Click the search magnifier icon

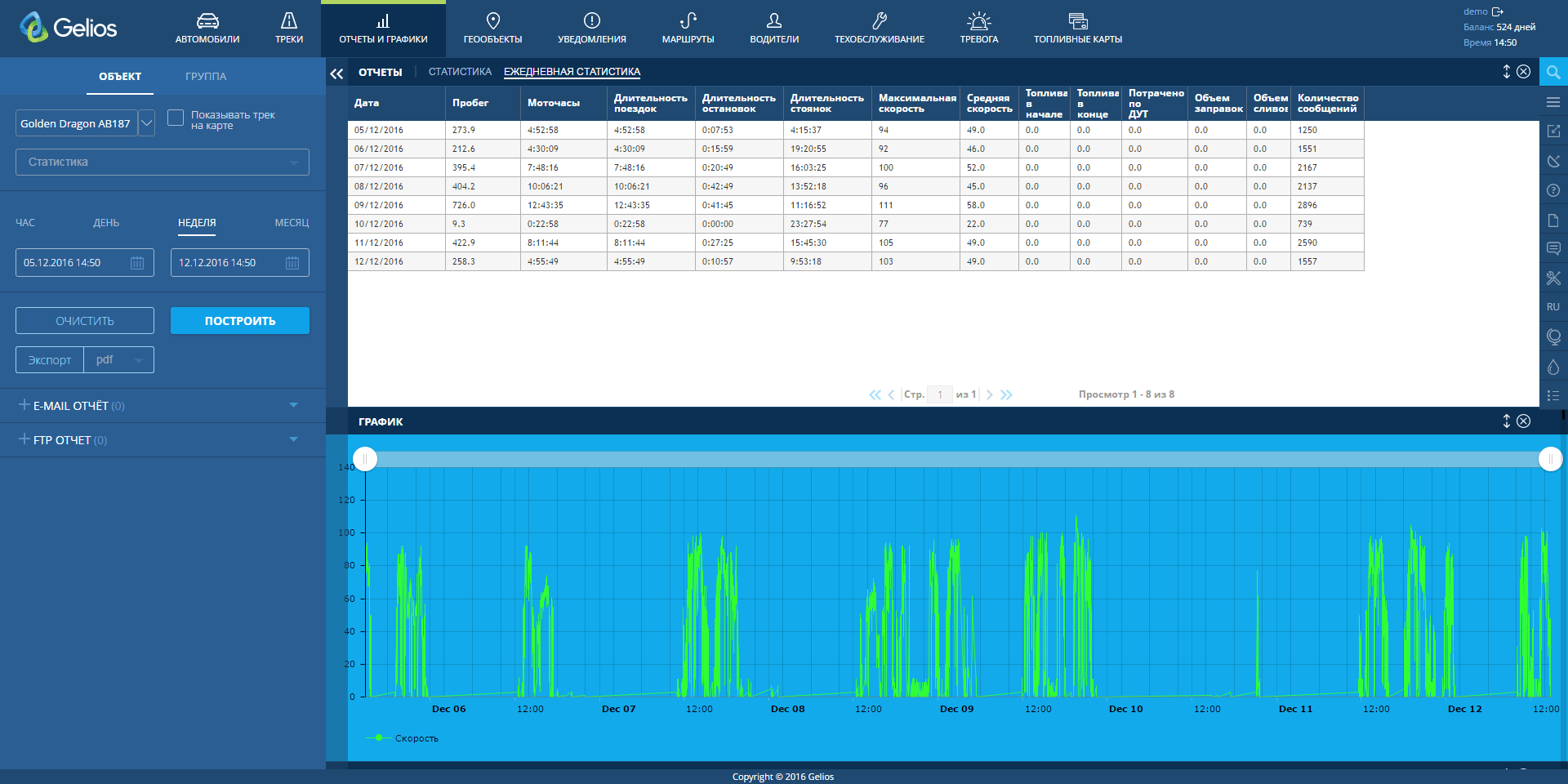coord(1553,72)
